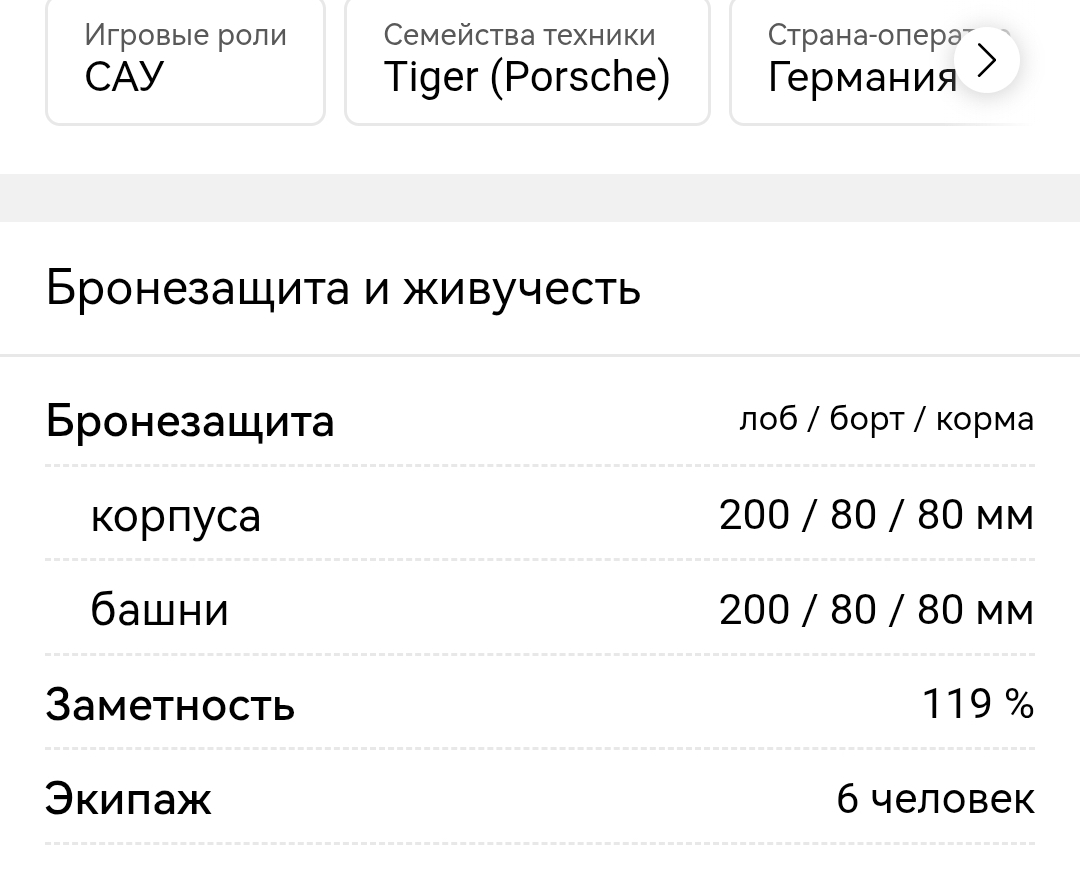The height and width of the screenshot is (876, 1080).
Task: Click the right chevron arrow on the cards row
Action: (986, 61)
